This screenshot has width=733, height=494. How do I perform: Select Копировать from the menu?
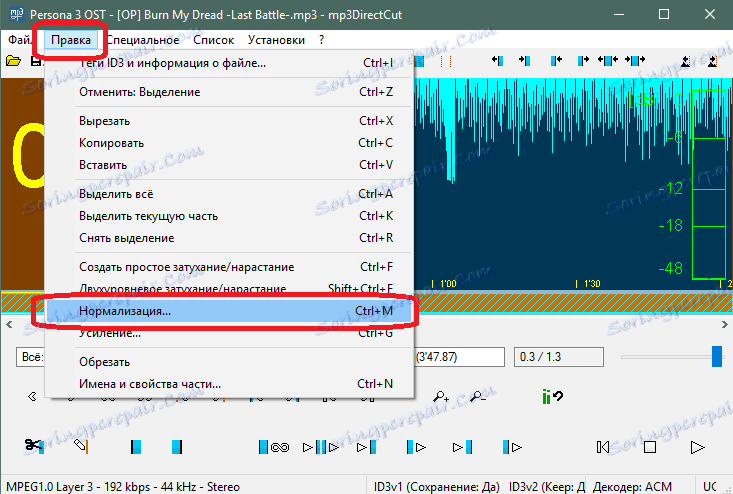pos(229,143)
